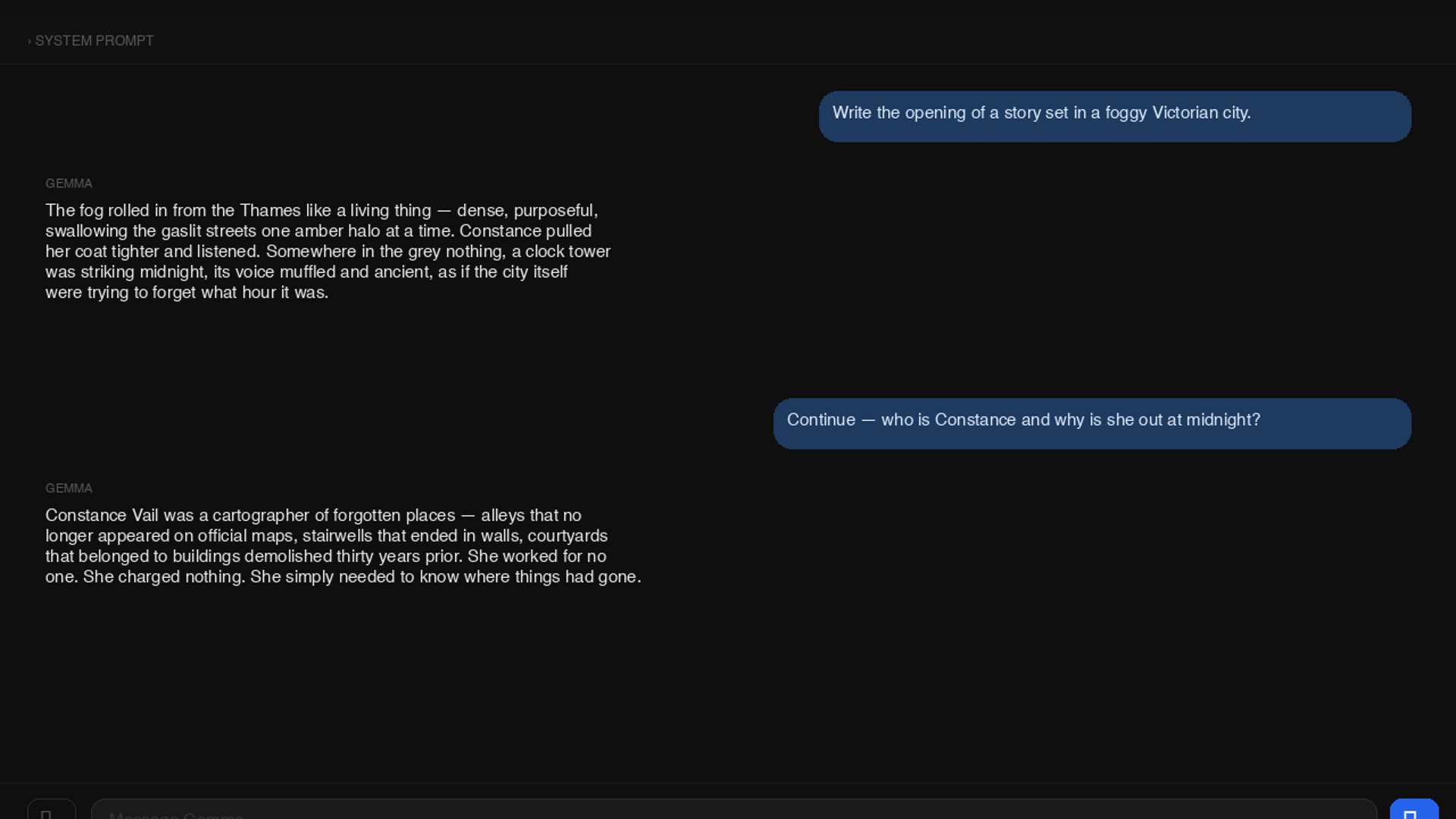Expand the System Prompt chevron arrow
Image resolution: width=1456 pixels, height=819 pixels.
tap(30, 42)
